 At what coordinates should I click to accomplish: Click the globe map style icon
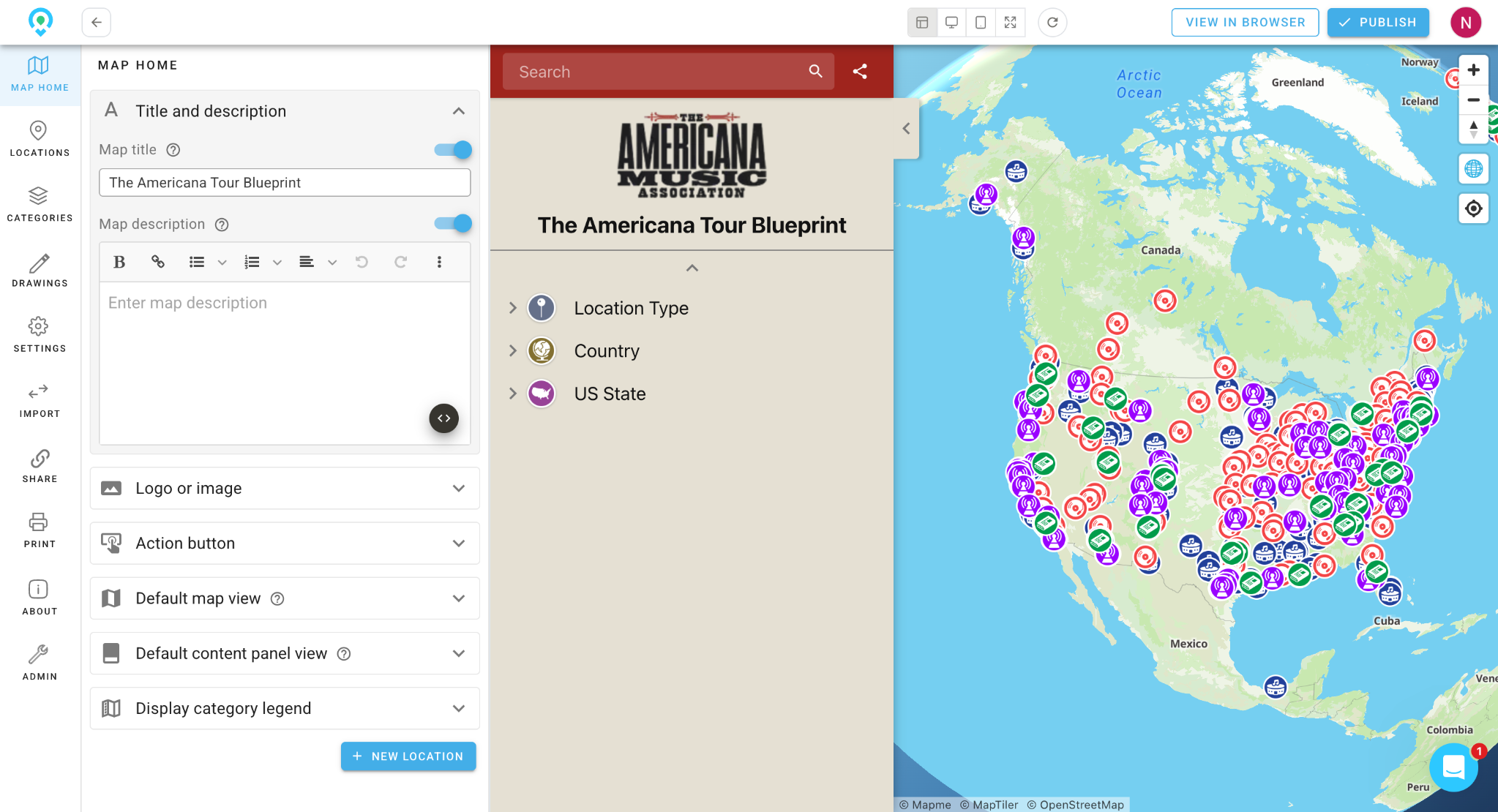pos(1473,169)
